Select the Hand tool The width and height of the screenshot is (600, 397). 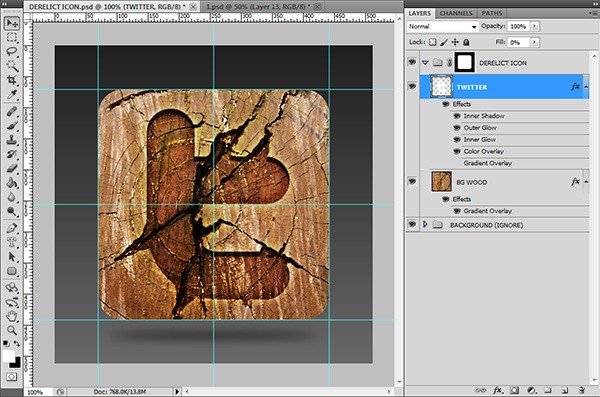12,316
